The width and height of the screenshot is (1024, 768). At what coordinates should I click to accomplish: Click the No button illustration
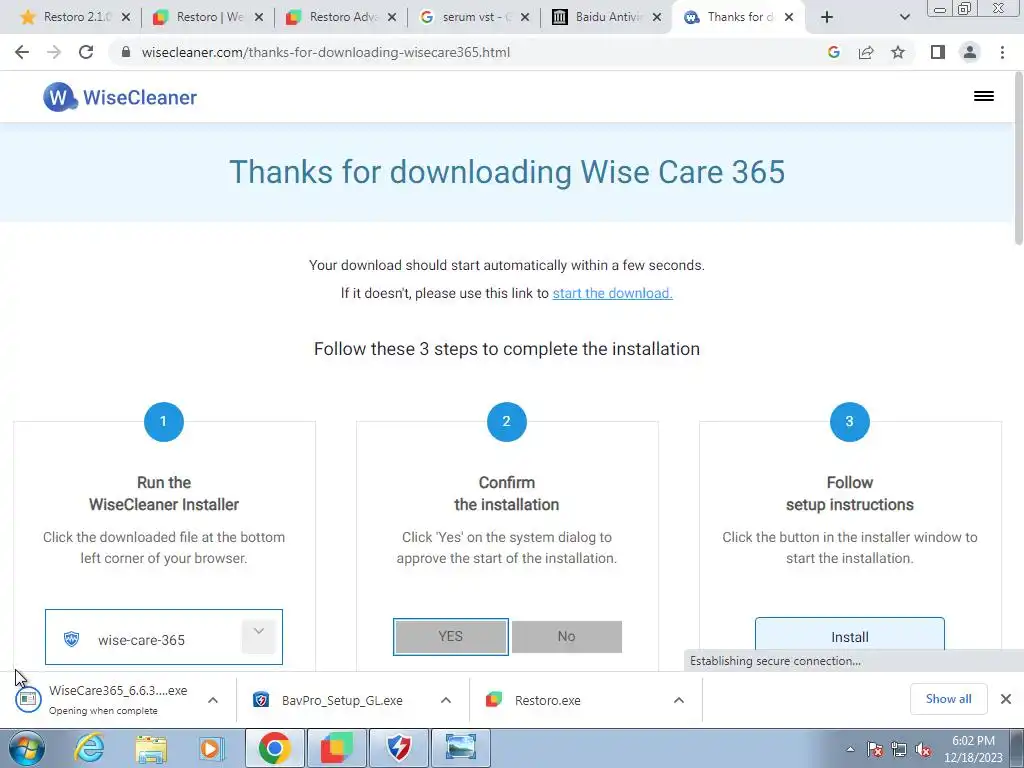tap(567, 637)
